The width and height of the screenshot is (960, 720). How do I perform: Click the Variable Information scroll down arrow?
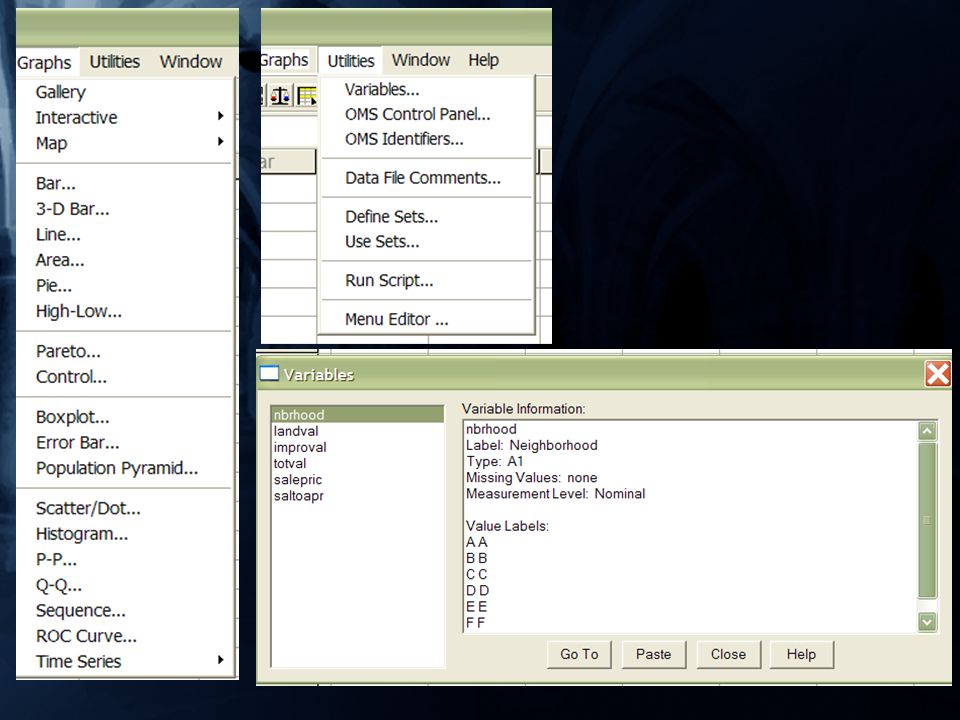927,622
